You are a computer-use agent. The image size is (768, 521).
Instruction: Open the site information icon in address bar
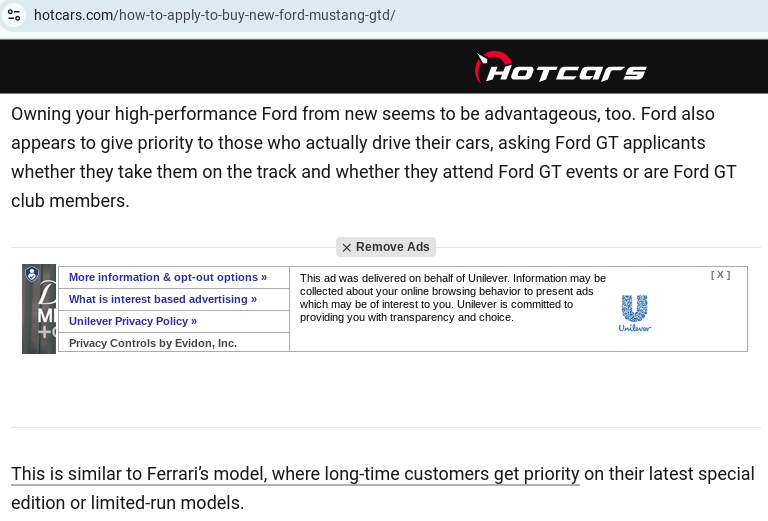[x=14, y=15]
